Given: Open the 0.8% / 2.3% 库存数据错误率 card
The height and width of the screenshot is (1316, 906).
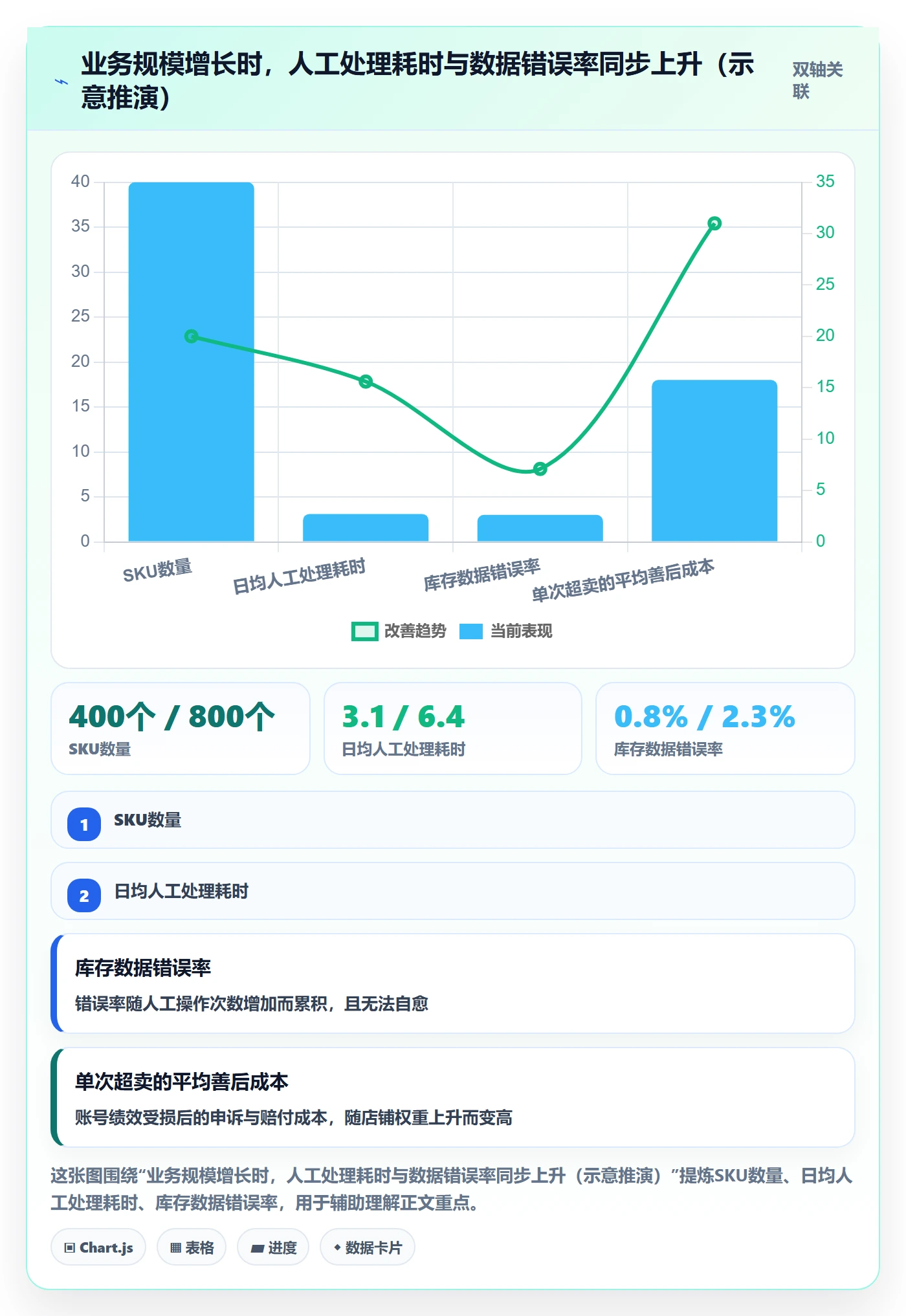Looking at the screenshot, I should click(725, 729).
